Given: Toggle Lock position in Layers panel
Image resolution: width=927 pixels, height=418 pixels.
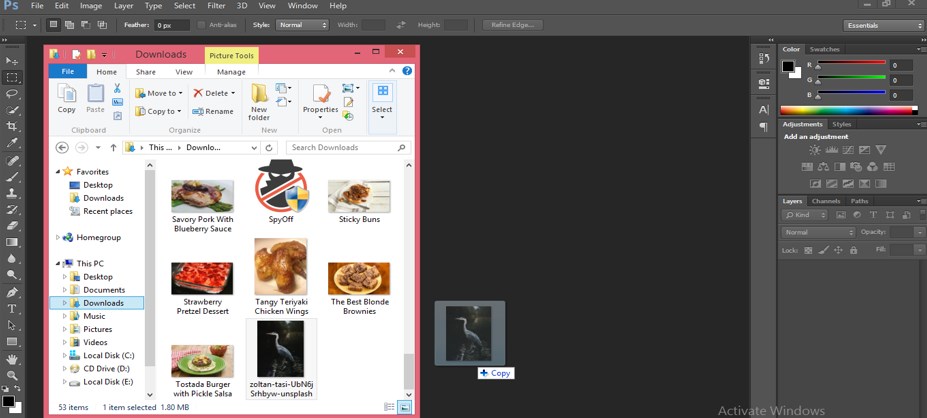Looking at the screenshot, I should pos(838,250).
